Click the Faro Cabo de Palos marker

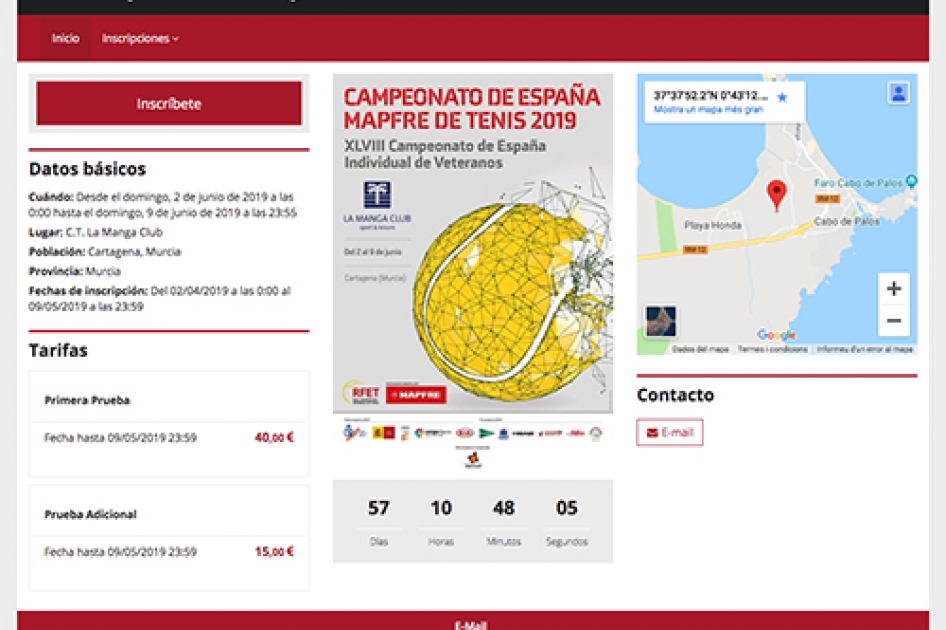(912, 180)
